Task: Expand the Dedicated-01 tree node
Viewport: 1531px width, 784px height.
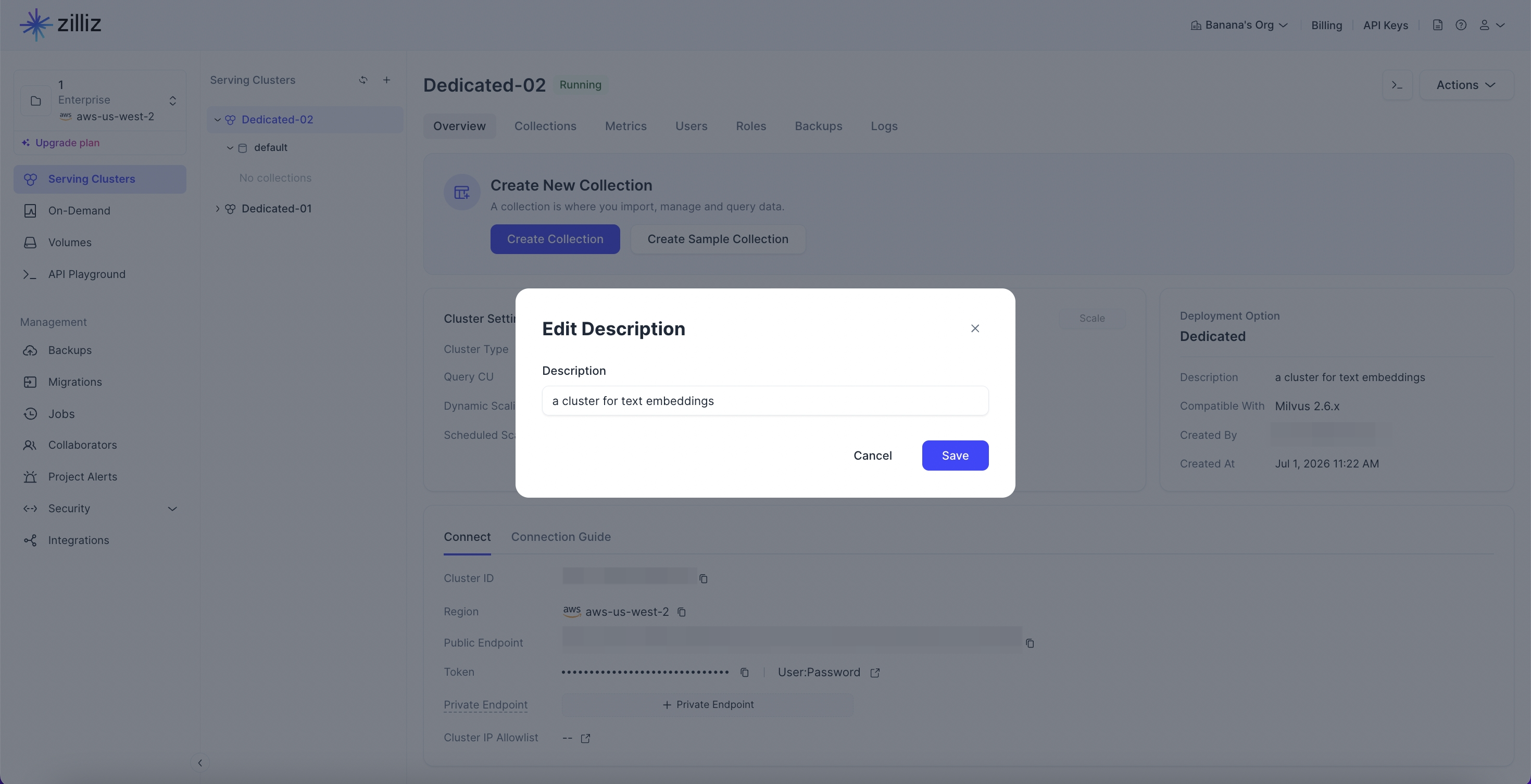Action: (x=218, y=209)
